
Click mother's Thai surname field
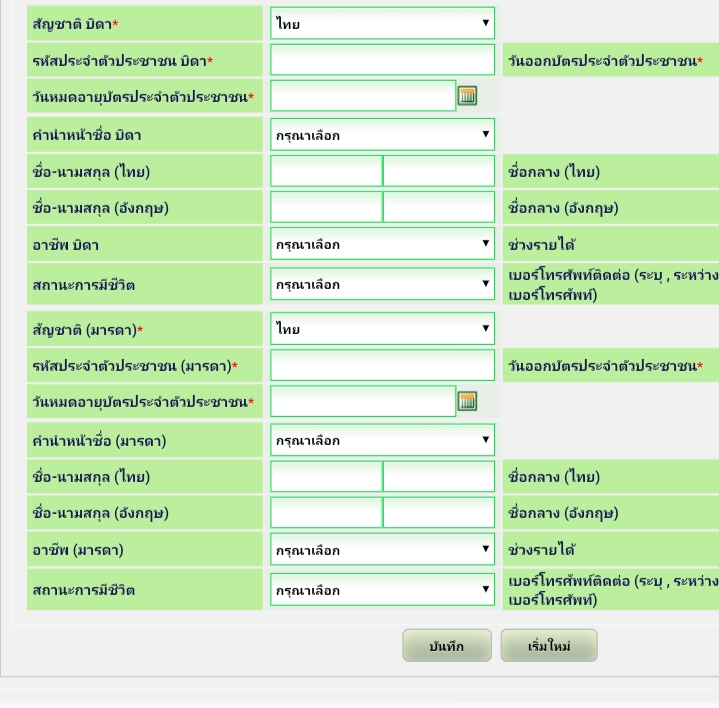pos(438,477)
